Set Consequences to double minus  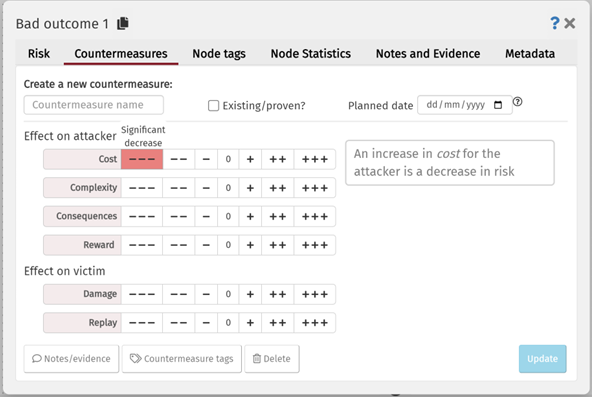tap(179, 217)
